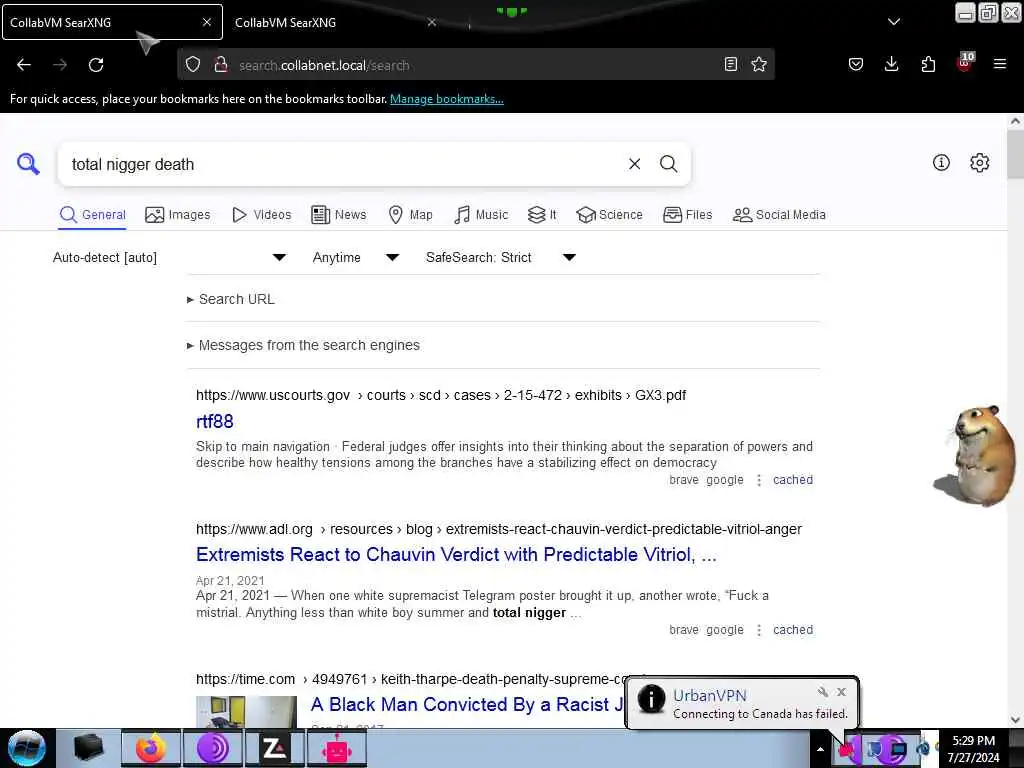The height and width of the screenshot is (768, 1024).
Task: Open the Pocket save icon
Action: click(x=856, y=64)
